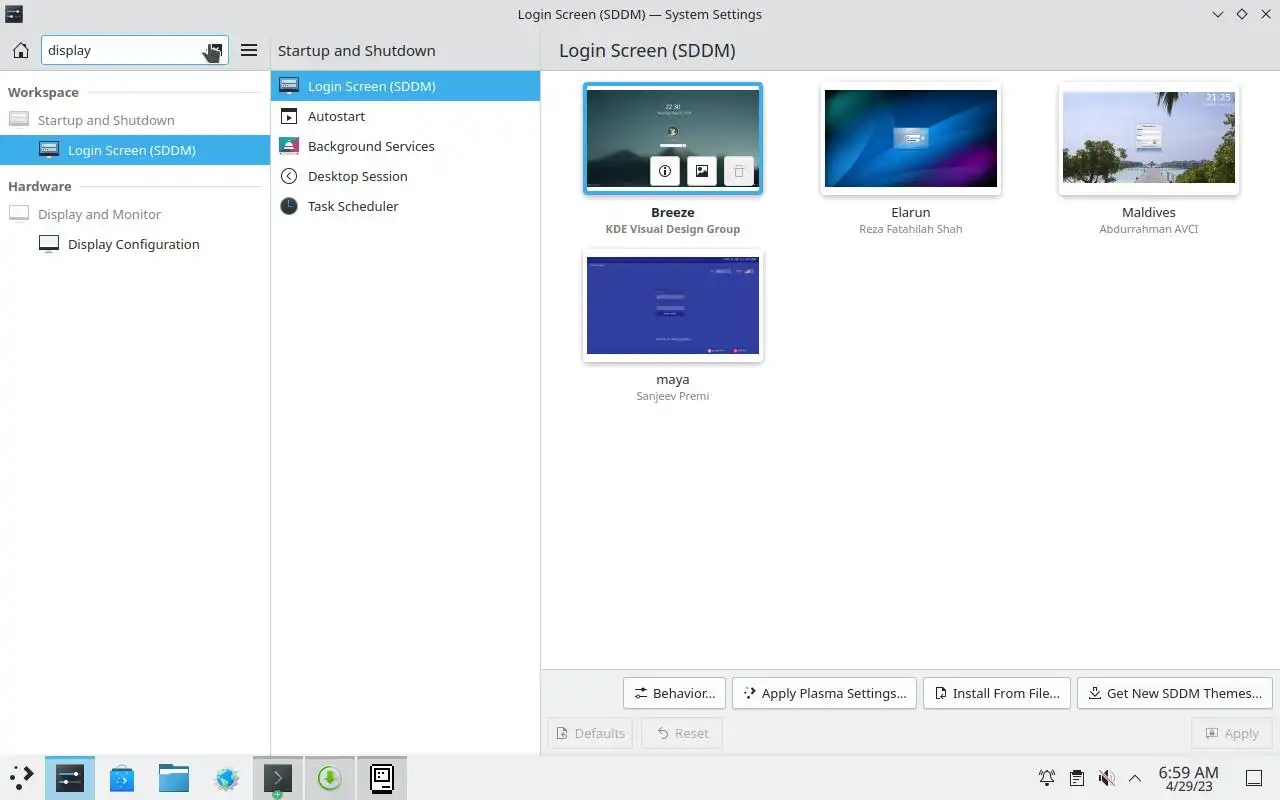
Task: Click the muted volume tray icon
Action: (1106, 778)
